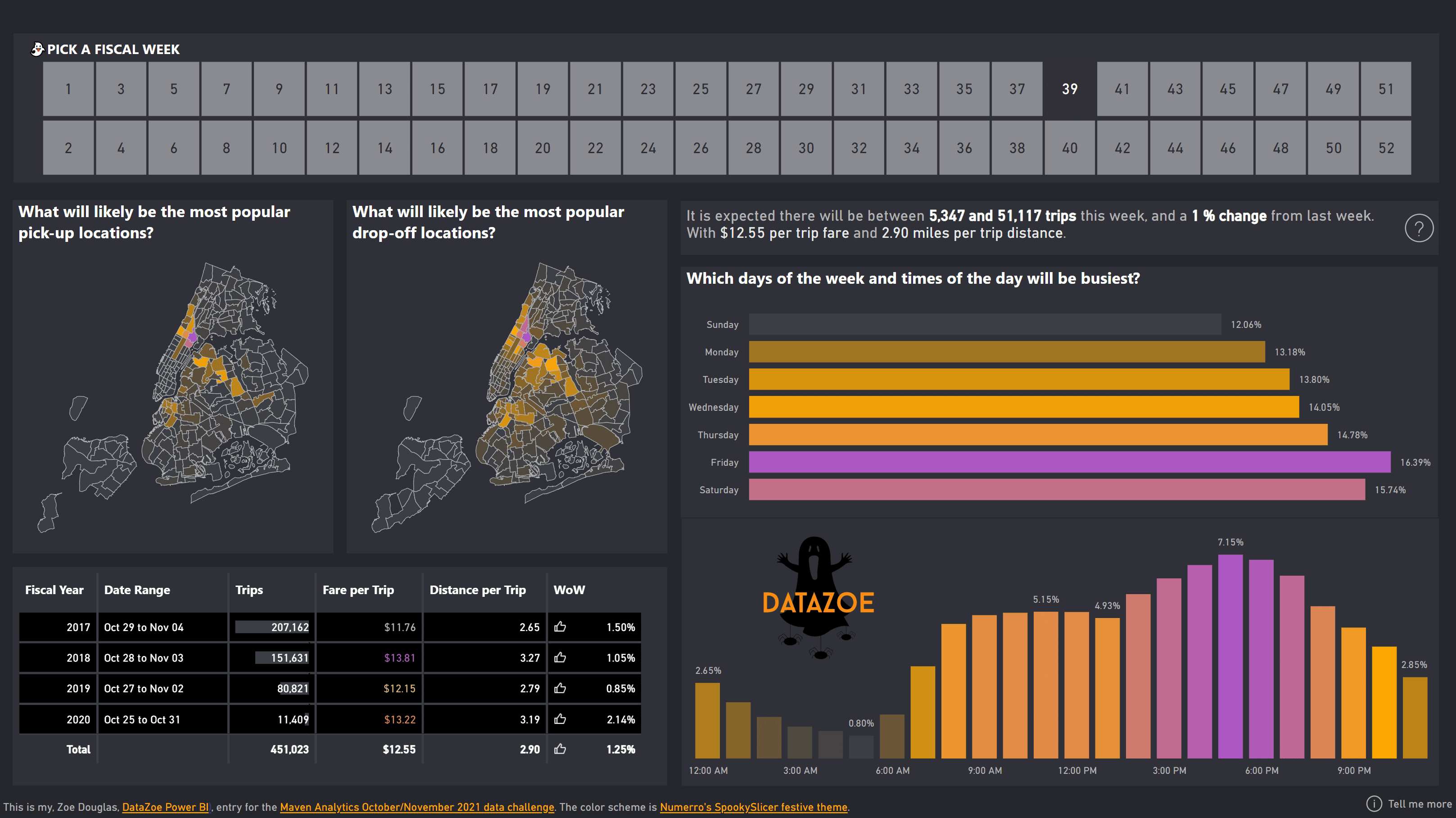Click the tallest 7.15% hourly bar
Viewport: 1456px width, 818px height.
1230,656
